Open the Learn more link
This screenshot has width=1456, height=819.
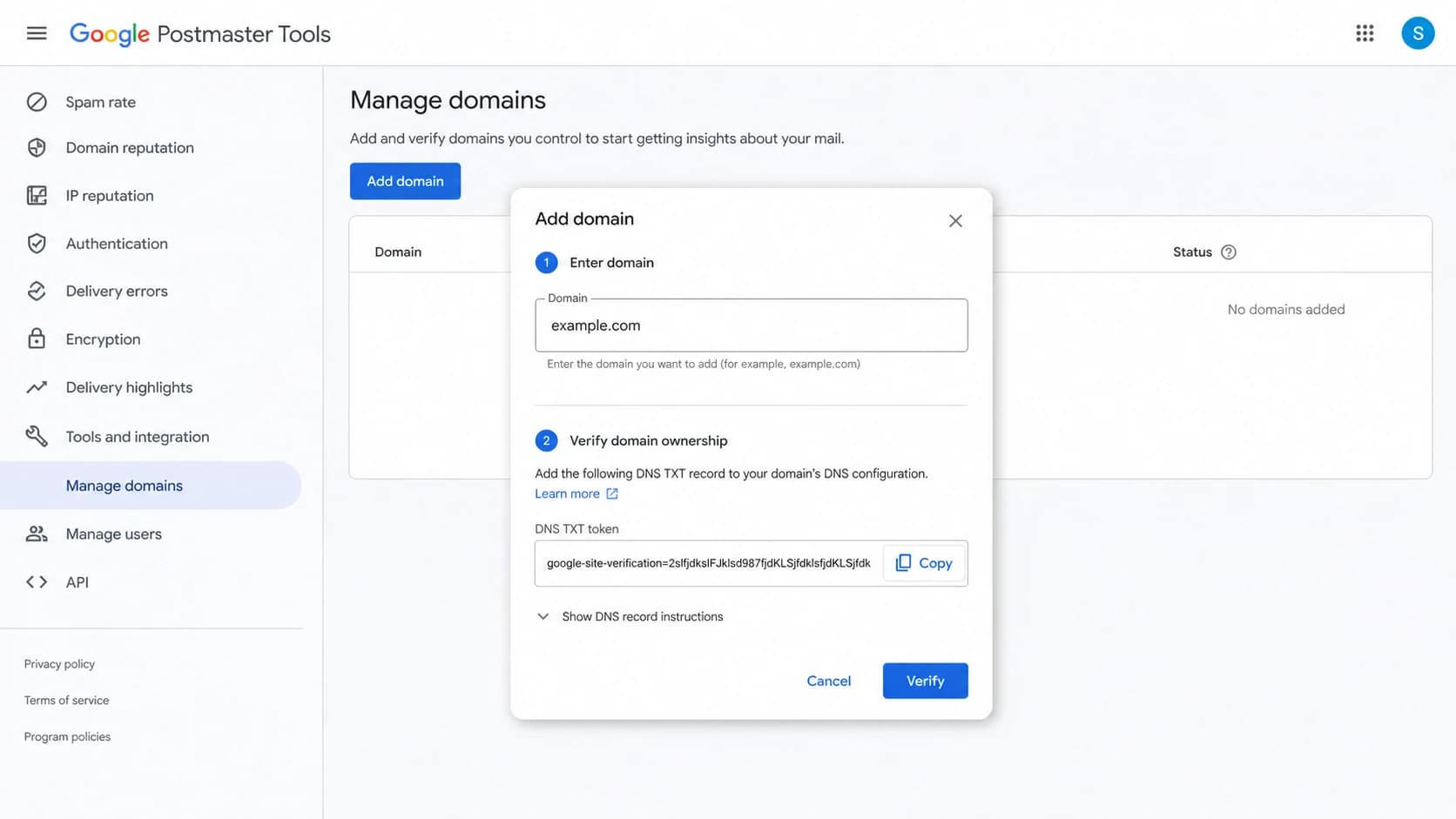click(567, 493)
